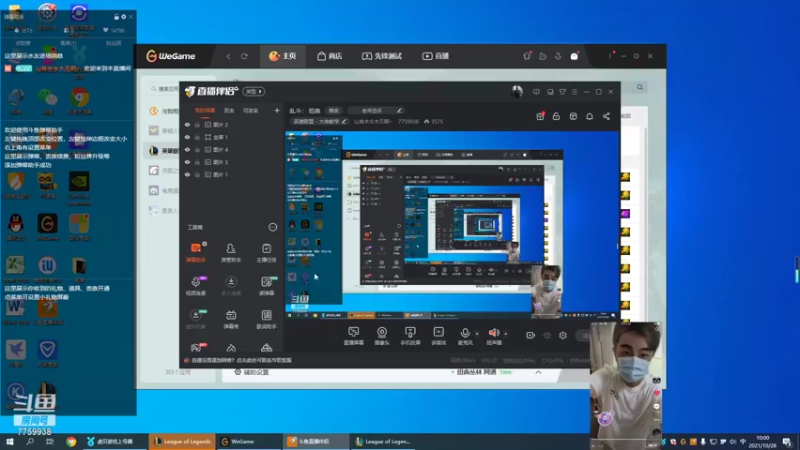Refresh the WeGame page
The height and width of the screenshot is (450, 800).
pos(244,56)
